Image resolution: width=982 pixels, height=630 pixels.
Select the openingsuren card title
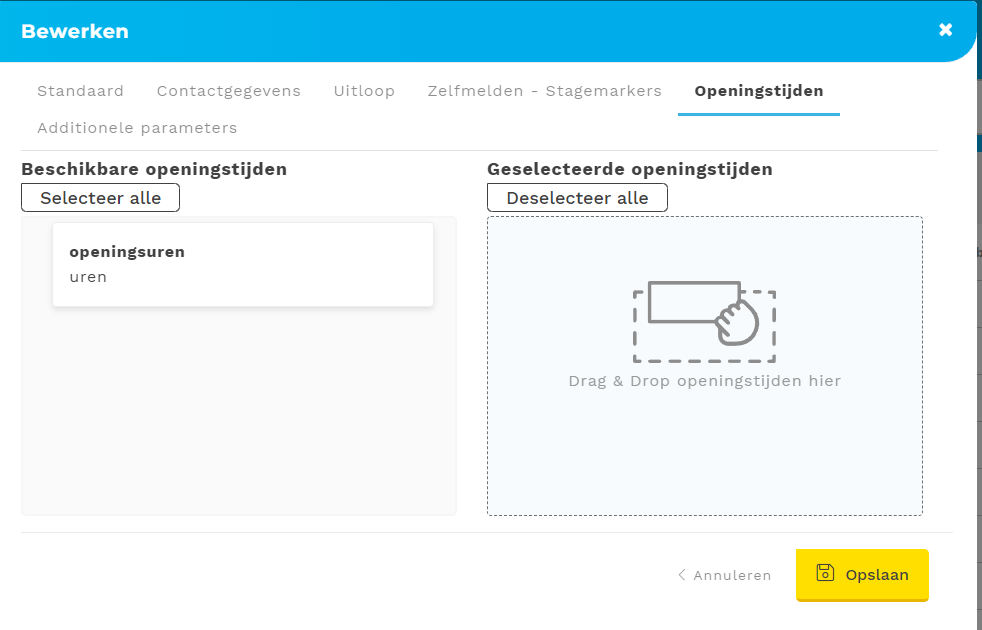(x=127, y=252)
